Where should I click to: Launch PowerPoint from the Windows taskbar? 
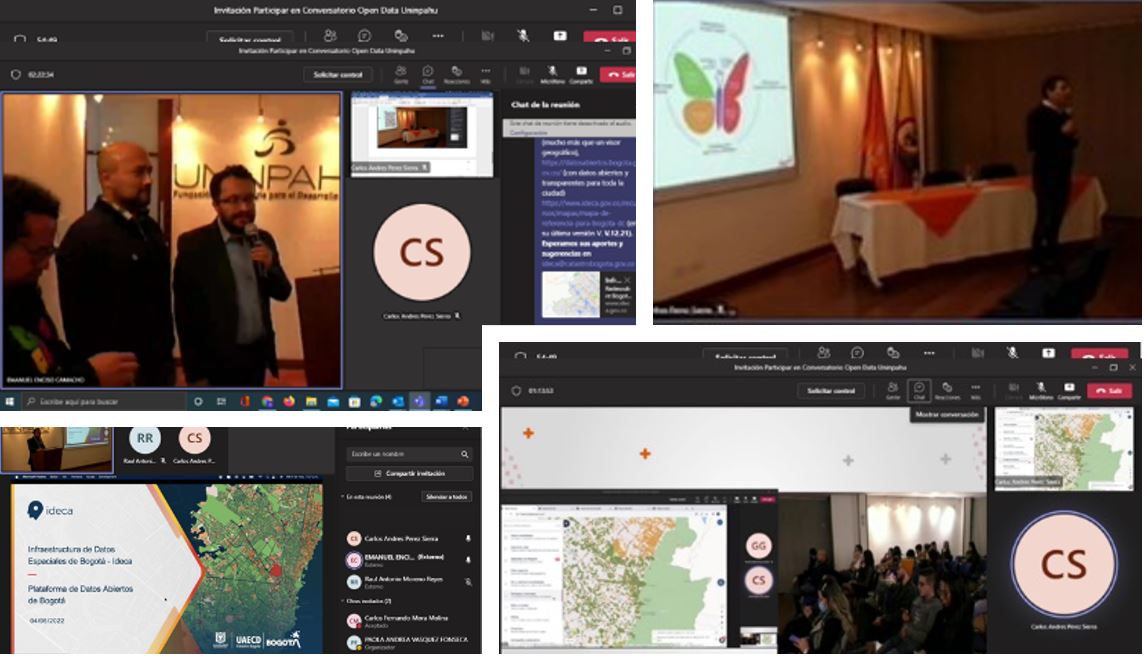pos(463,401)
